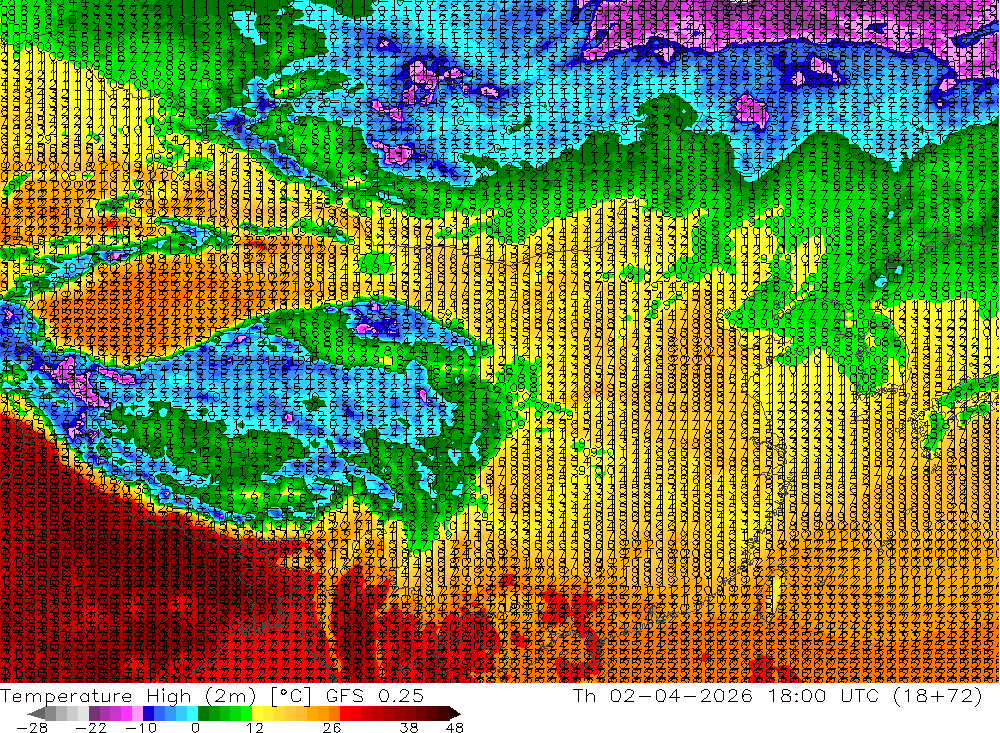Click the '48' legend label
Screen dimensions: 1000x733
tap(454, 727)
